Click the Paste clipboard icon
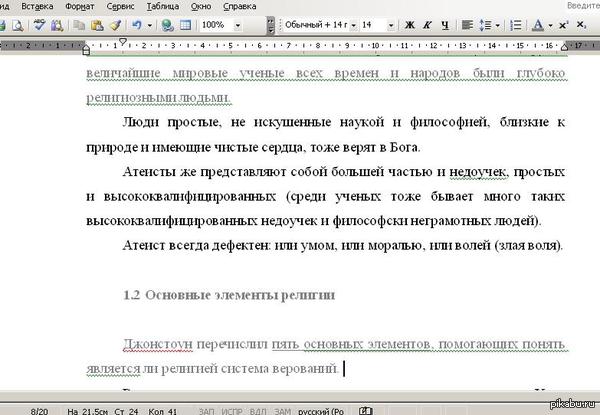This screenshot has width=600, height=415. 100,24
